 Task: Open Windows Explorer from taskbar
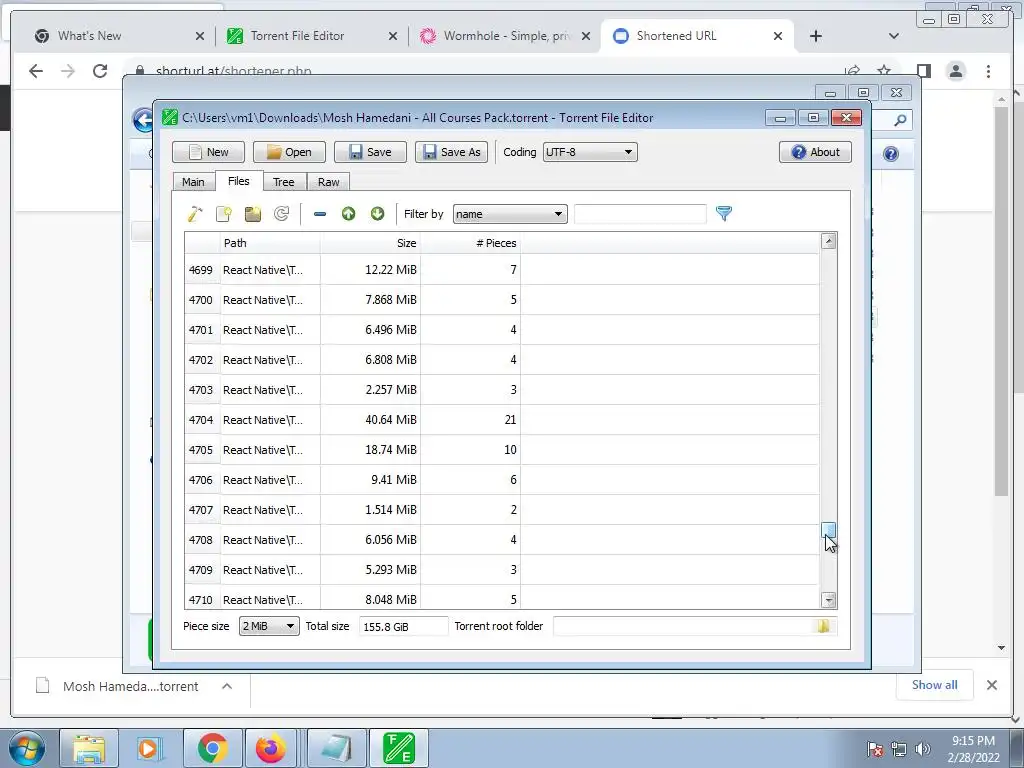pyautogui.click(x=89, y=748)
